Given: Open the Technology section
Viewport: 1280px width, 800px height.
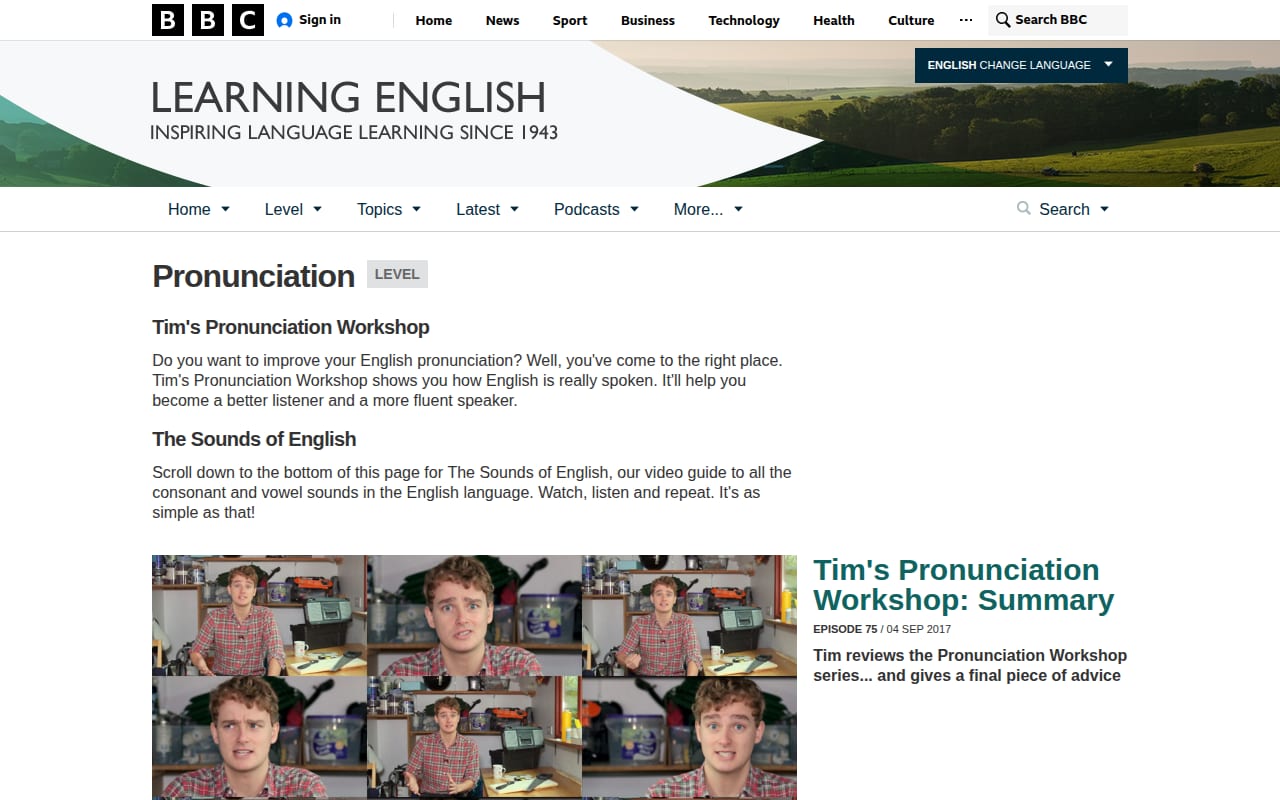Looking at the screenshot, I should (744, 20).
